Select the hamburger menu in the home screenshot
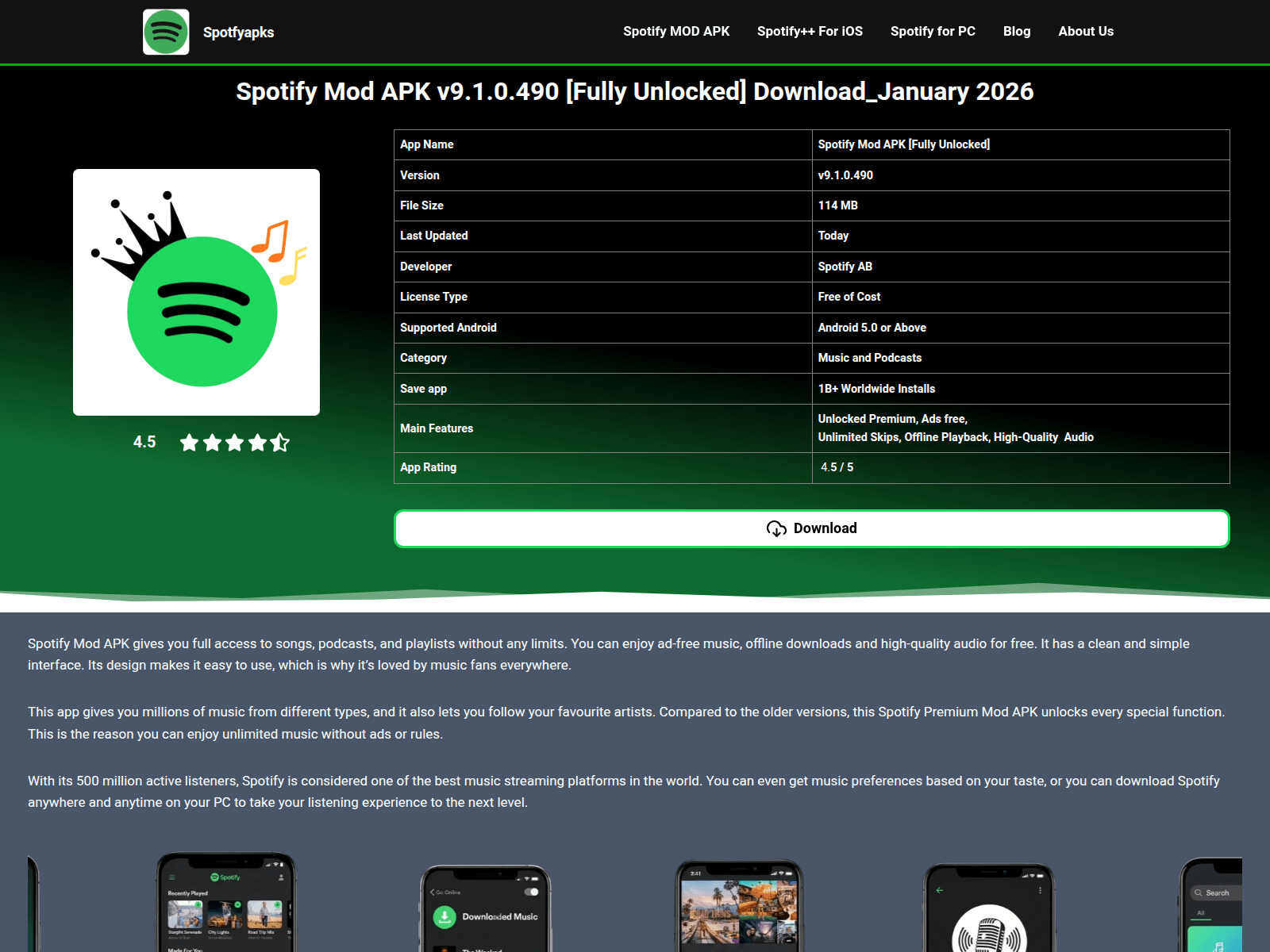Viewport: 1270px width, 952px height. 172,877
